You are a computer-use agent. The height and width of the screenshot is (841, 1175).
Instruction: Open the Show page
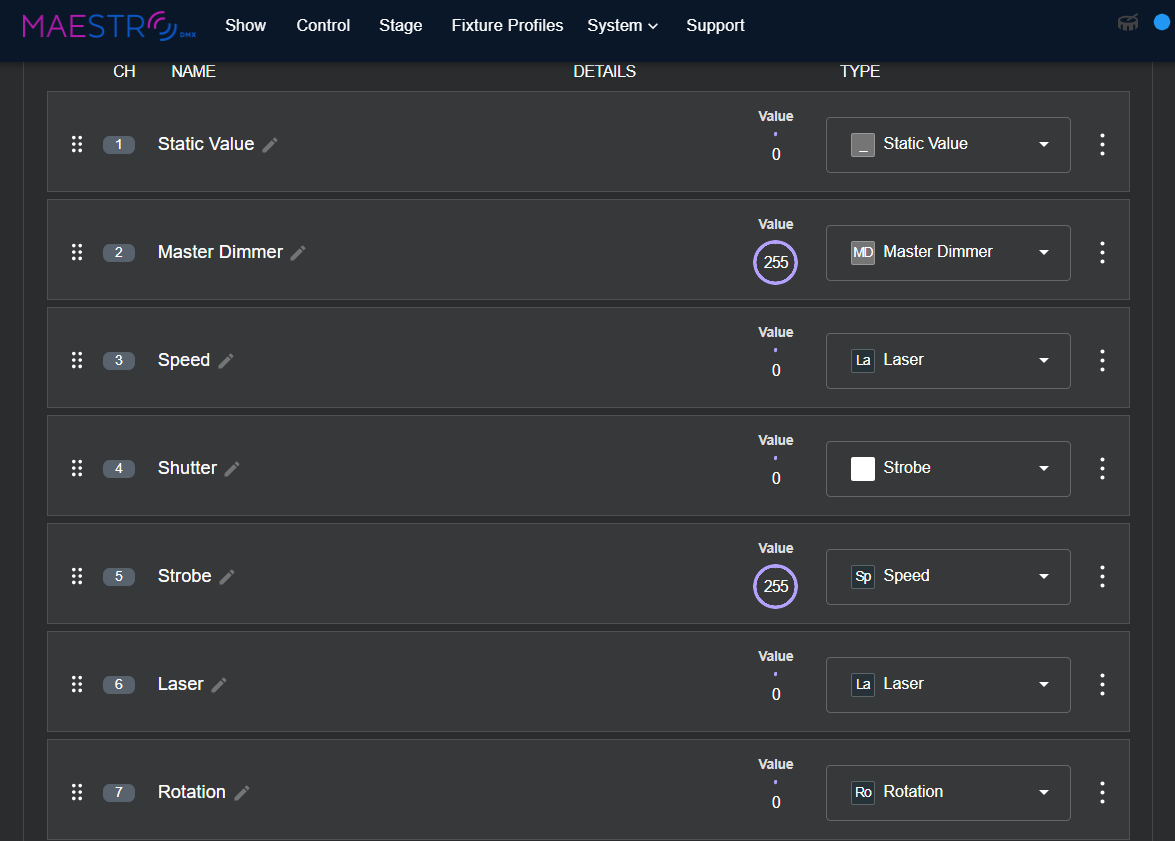point(245,25)
